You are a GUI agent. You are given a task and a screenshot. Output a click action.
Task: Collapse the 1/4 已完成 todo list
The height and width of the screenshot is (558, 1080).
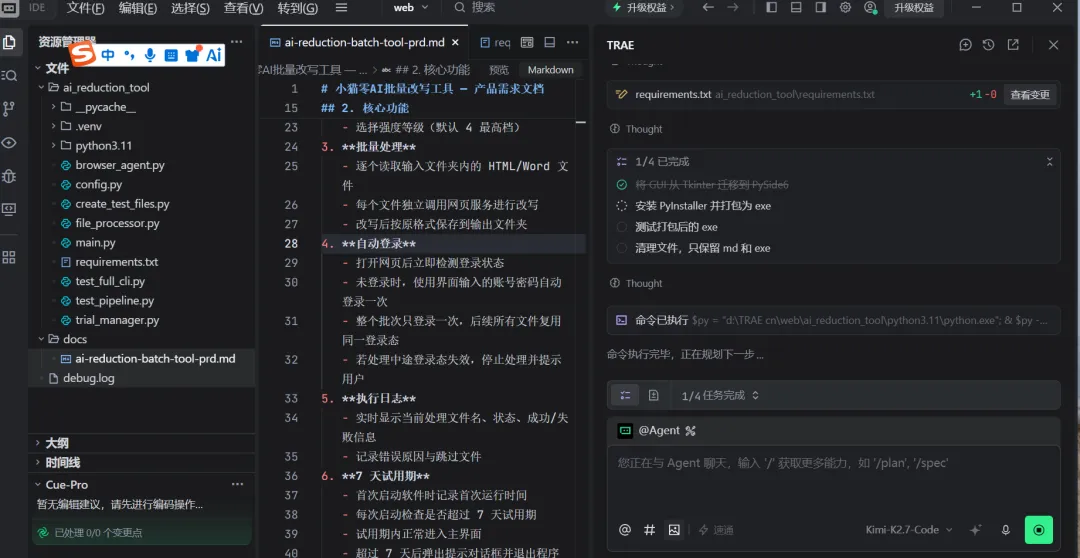1049,162
